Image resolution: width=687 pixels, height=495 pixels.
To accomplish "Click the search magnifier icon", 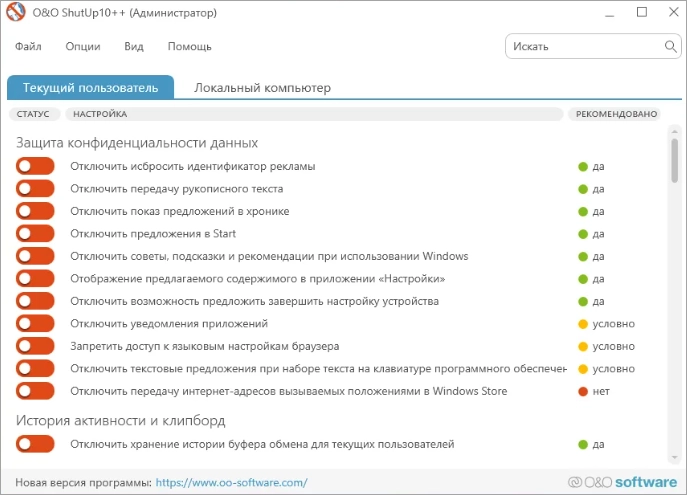I will pos(670,46).
